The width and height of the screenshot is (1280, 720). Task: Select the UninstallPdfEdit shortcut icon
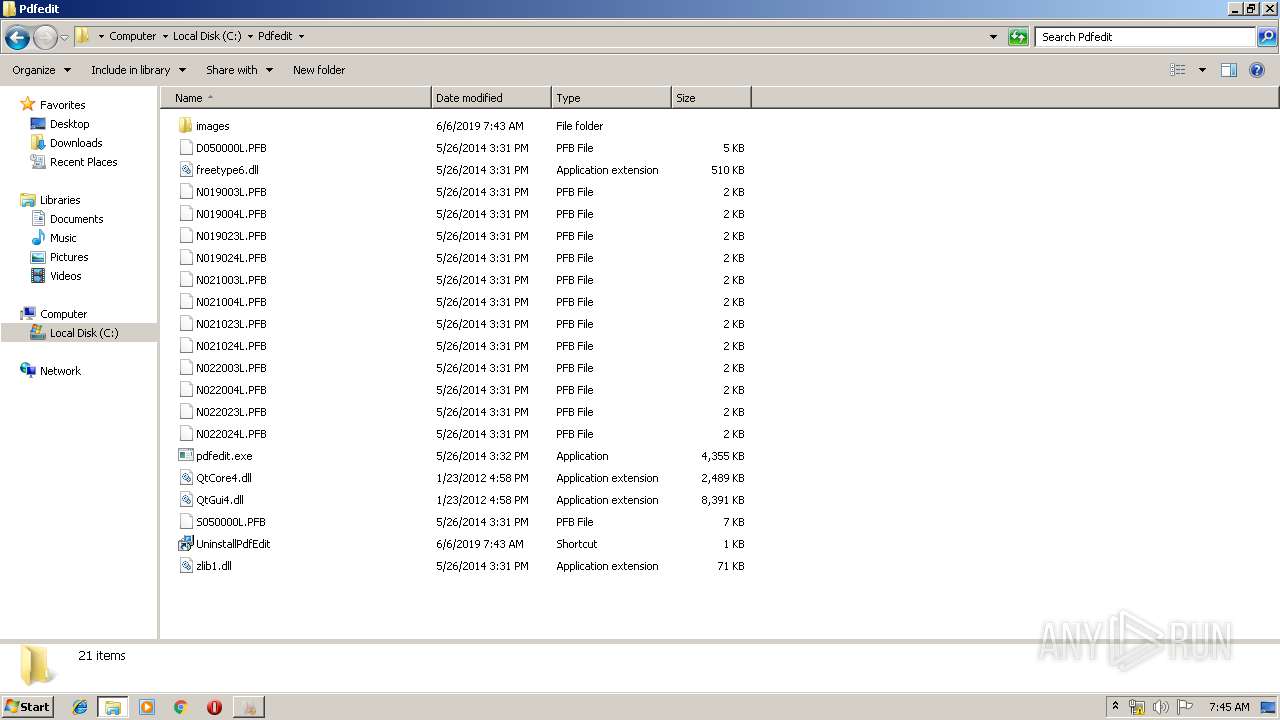[185, 544]
